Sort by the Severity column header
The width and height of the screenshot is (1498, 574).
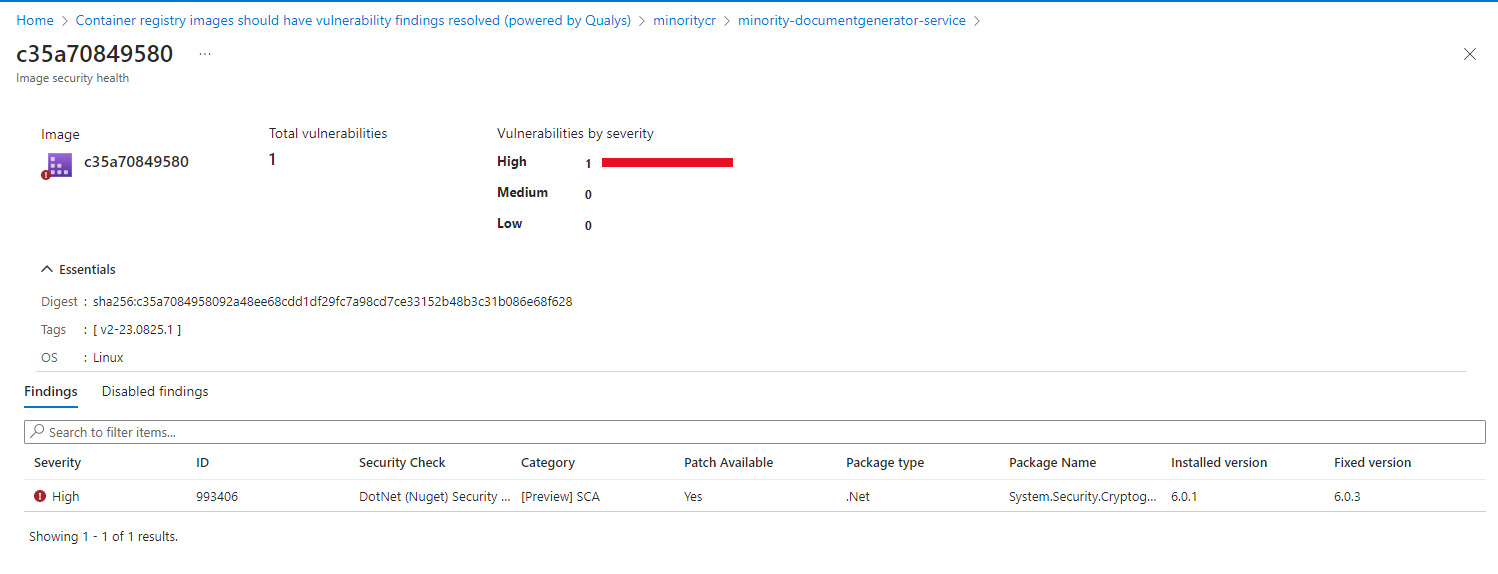pos(58,463)
